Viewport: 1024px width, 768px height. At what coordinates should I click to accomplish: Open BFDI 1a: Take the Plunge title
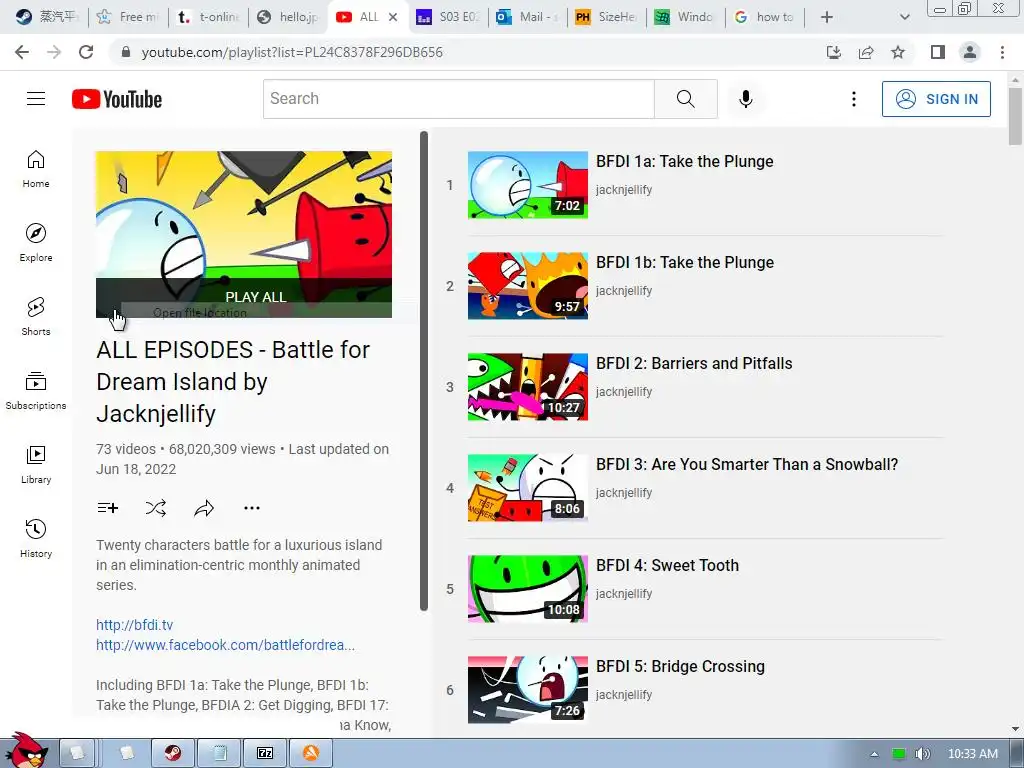pyautogui.click(x=684, y=161)
